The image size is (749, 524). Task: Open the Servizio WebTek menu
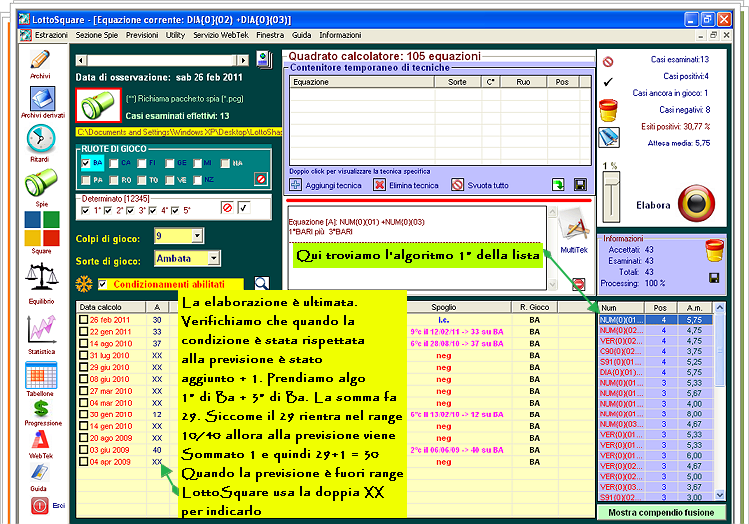coord(221,34)
